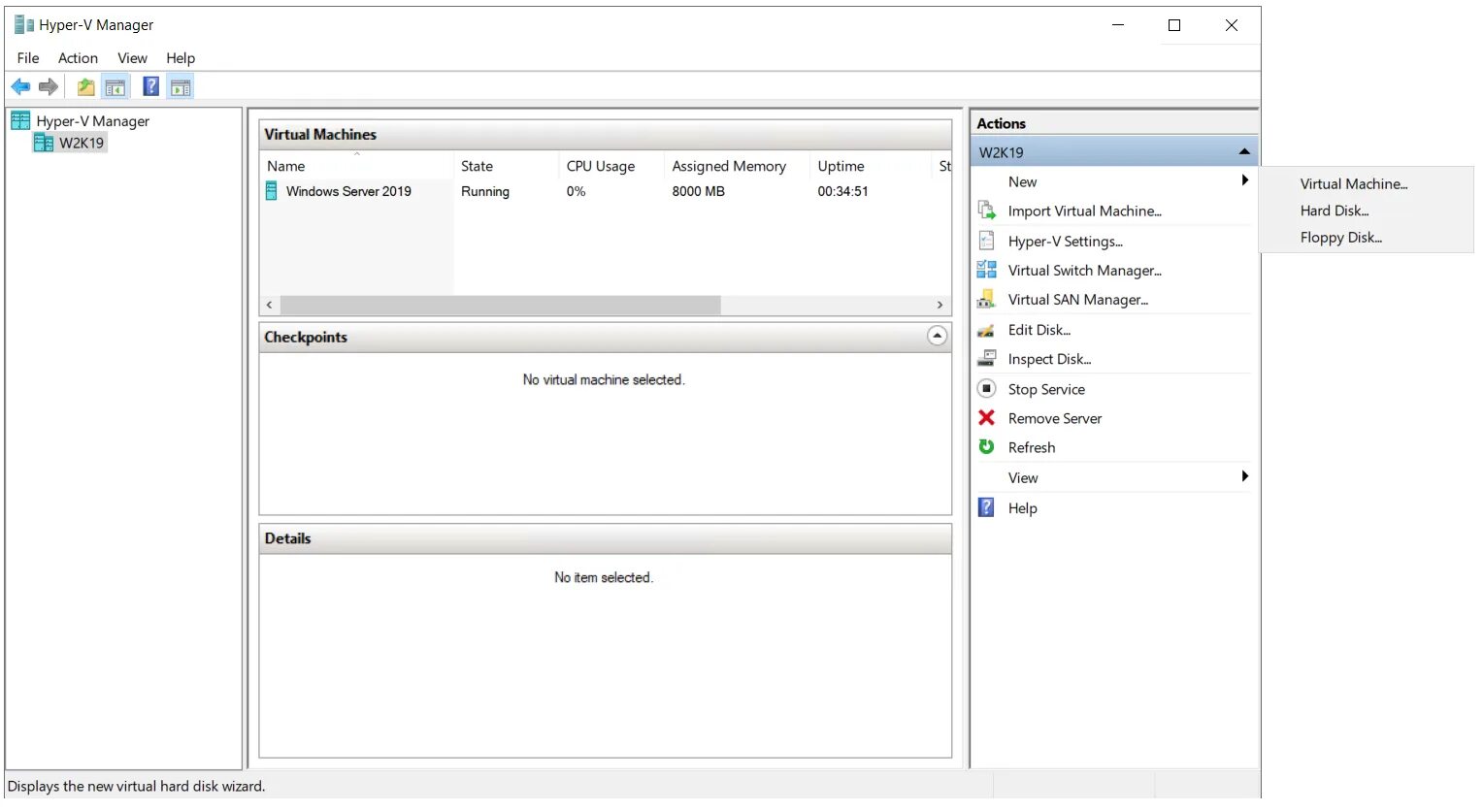Click the Running state cell
The width and height of the screenshot is (1484, 812).
[x=485, y=191]
